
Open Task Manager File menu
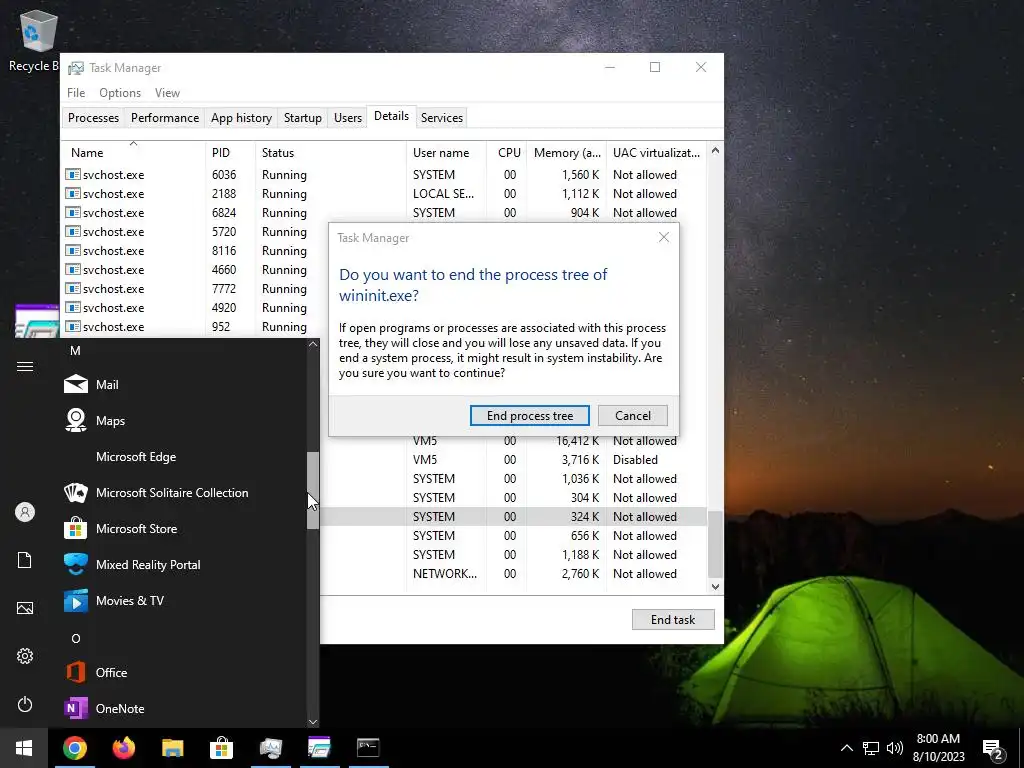(x=76, y=93)
